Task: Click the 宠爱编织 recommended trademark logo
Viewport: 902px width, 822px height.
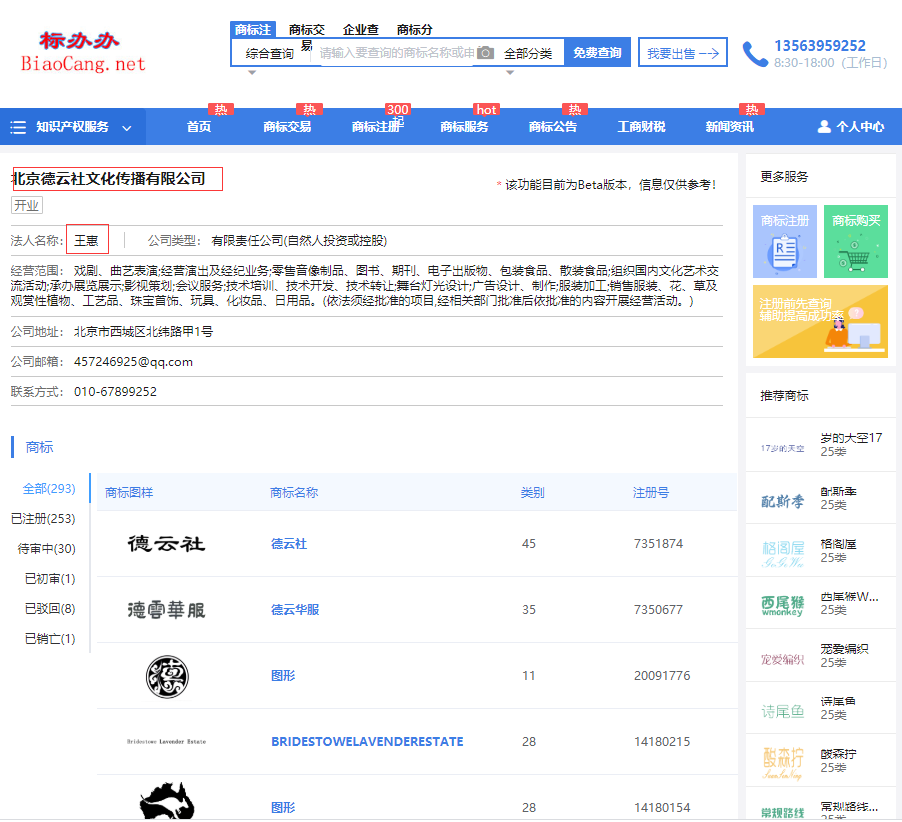Action: coord(782,659)
